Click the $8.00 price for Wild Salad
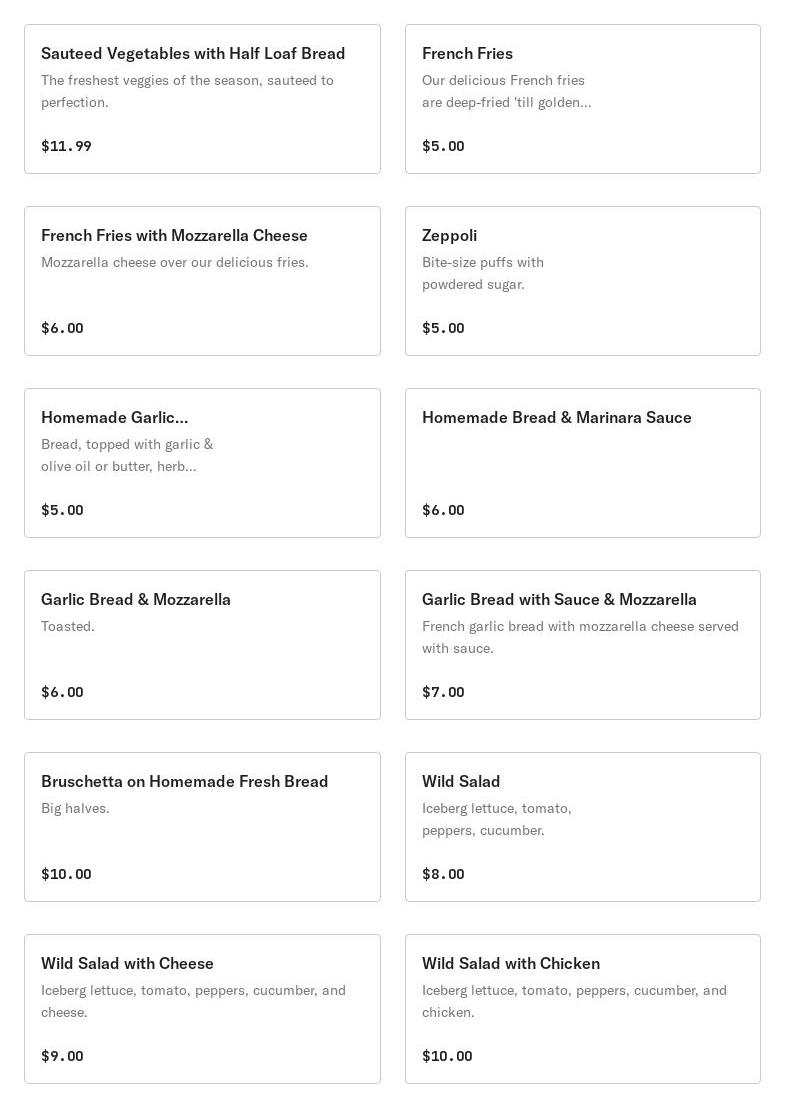The width and height of the screenshot is (785, 1103). (443, 874)
